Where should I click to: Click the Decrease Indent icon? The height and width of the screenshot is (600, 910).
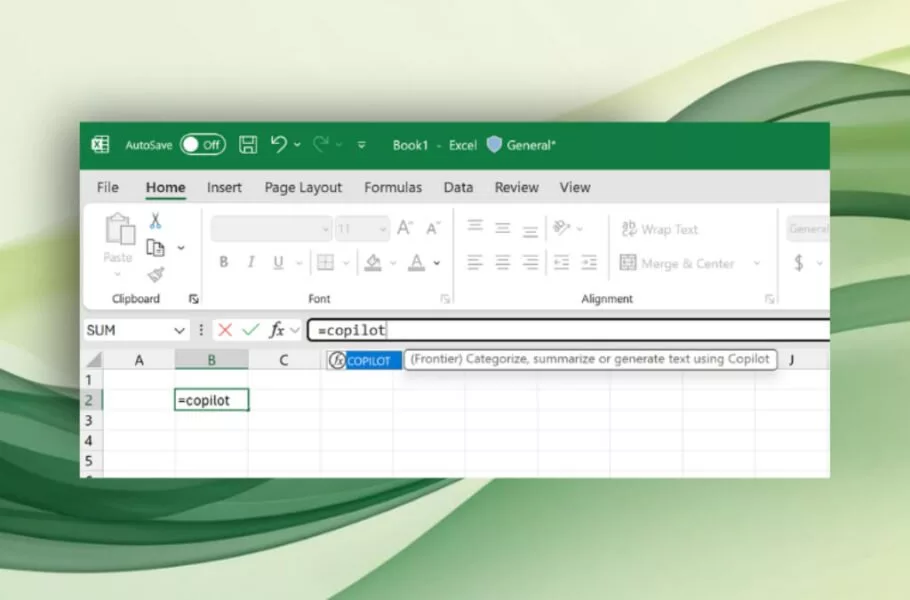coord(562,262)
